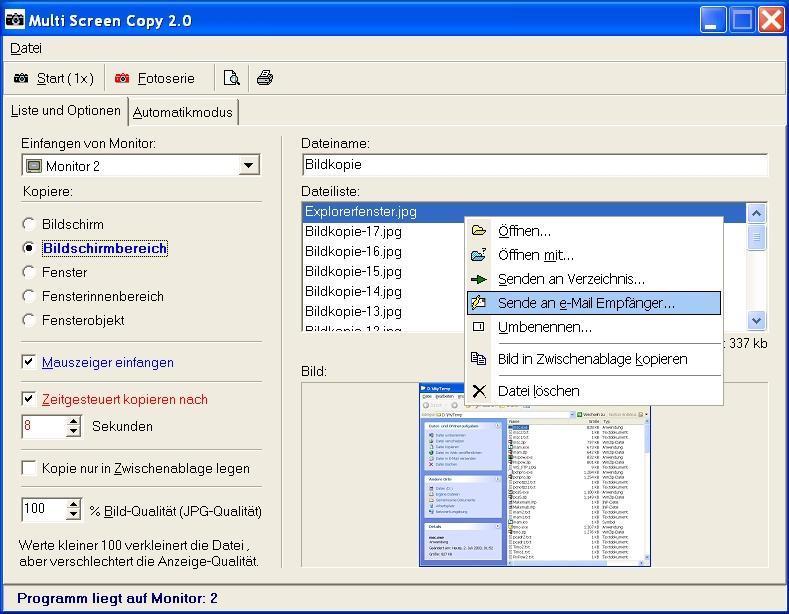The height and width of the screenshot is (614, 789).
Task: Select Bildkopie-14.jpg in file list
Action: tap(353, 291)
